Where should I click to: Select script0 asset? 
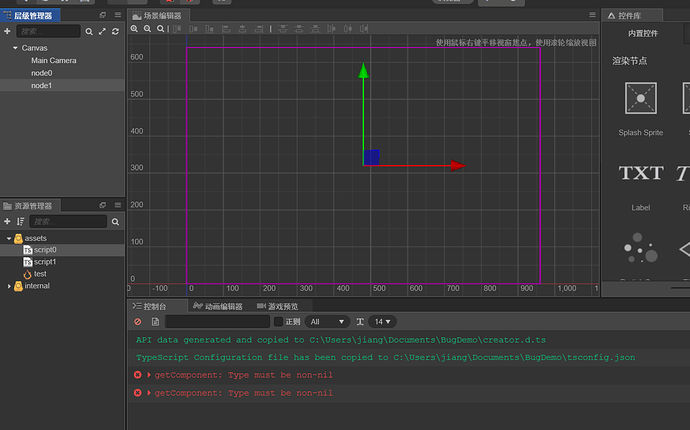pyautogui.click(x=45, y=250)
